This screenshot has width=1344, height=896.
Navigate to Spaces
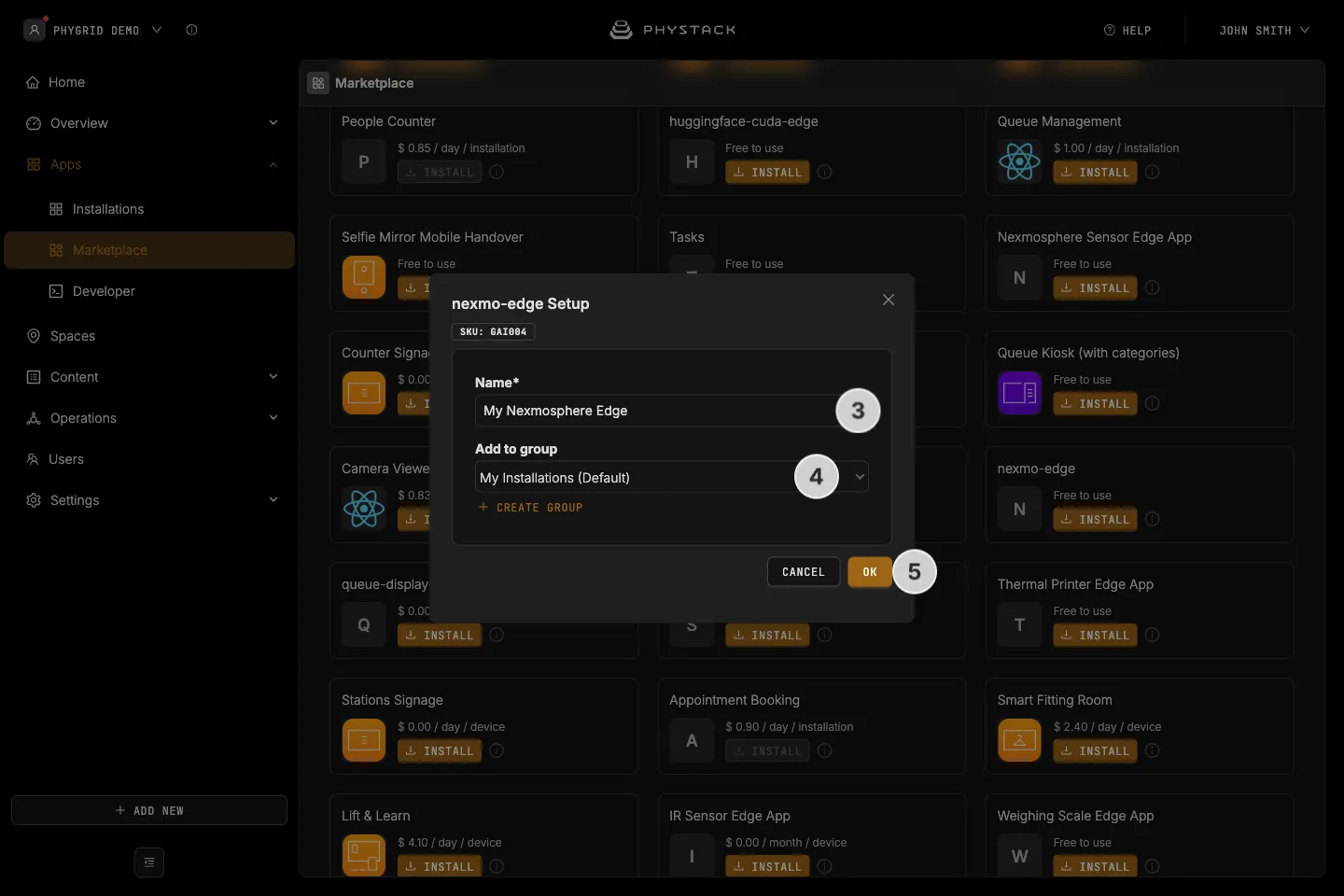149,336
